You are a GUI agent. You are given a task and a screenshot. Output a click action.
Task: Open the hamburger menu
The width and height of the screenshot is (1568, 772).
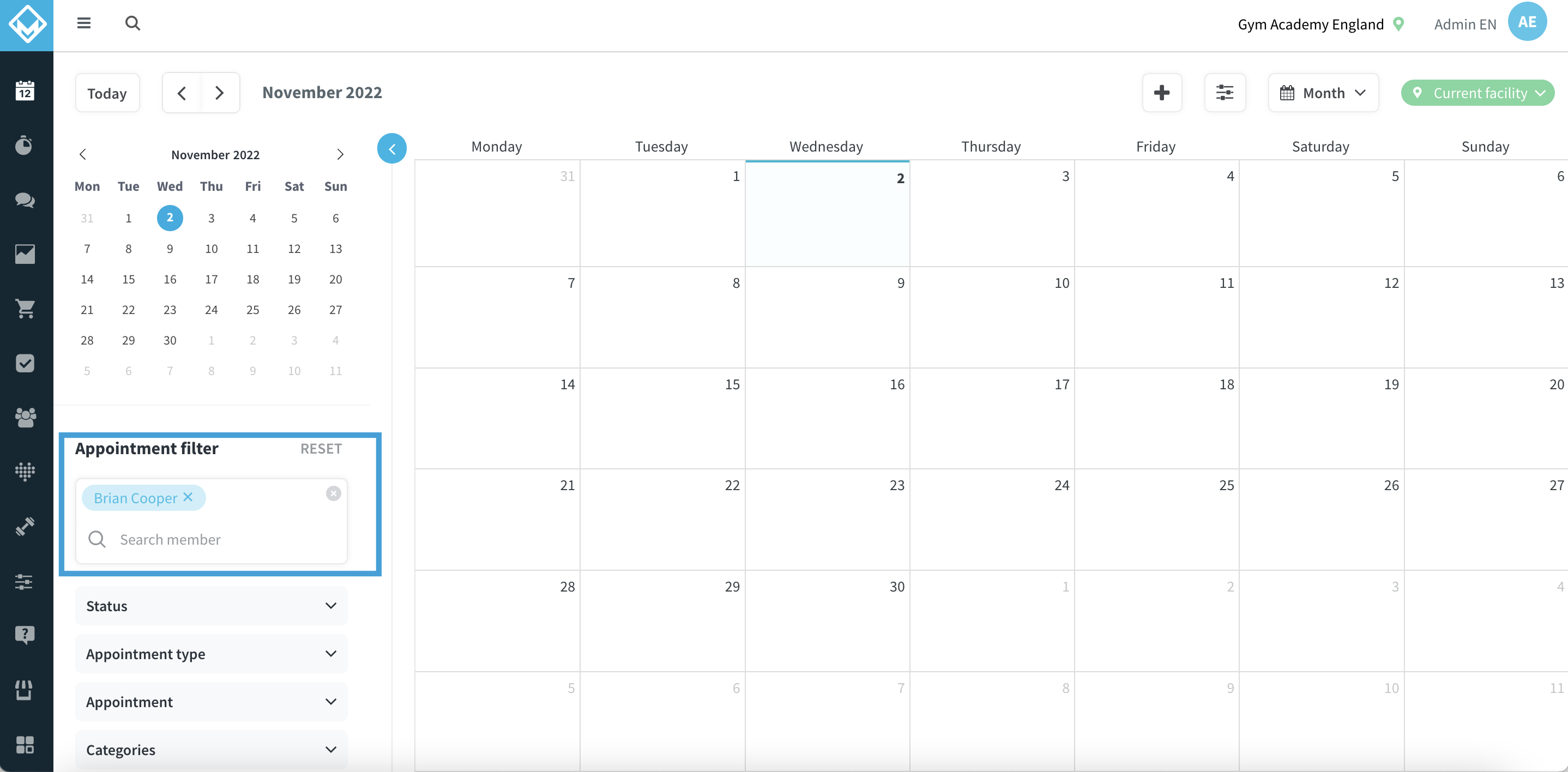84,23
